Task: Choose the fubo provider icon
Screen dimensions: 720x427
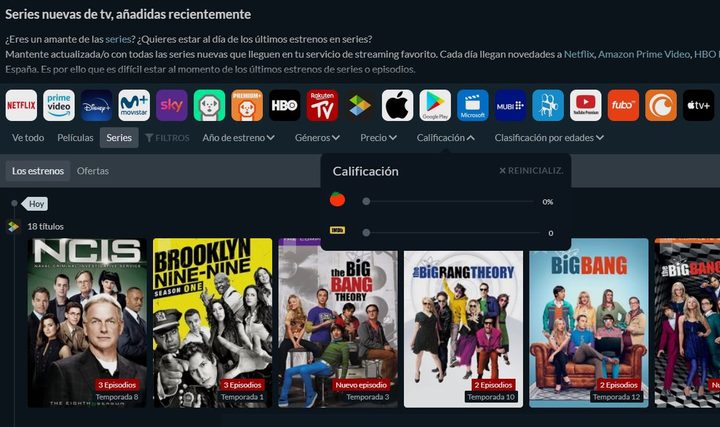Action: pyautogui.click(x=624, y=105)
